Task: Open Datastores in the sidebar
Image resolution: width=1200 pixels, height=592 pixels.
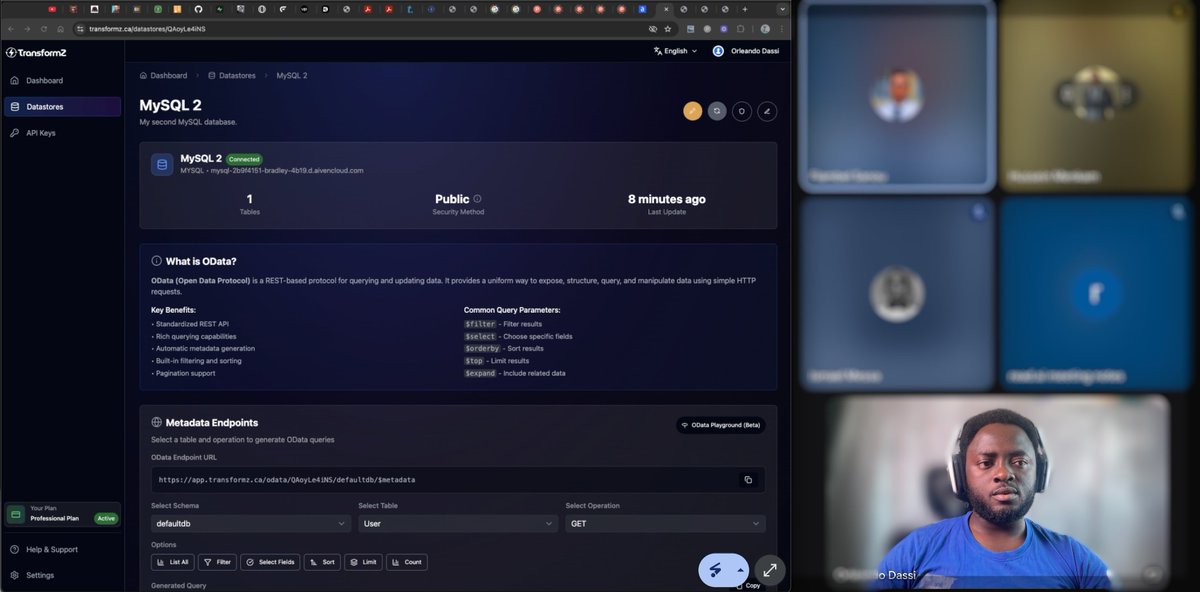Action: click(x=62, y=106)
